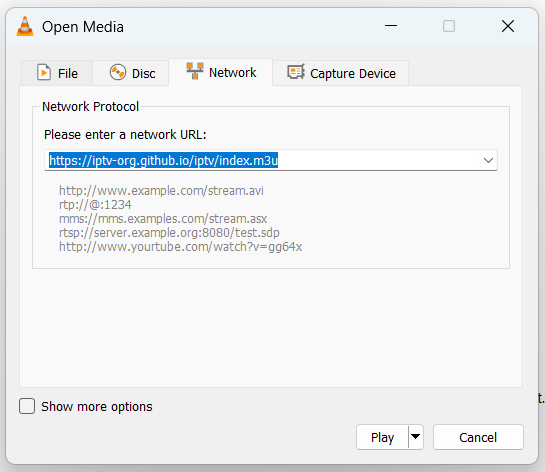Screen dimensions: 545x472
Task: Click example rtp://@:1234 text
Action: (x=95, y=204)
